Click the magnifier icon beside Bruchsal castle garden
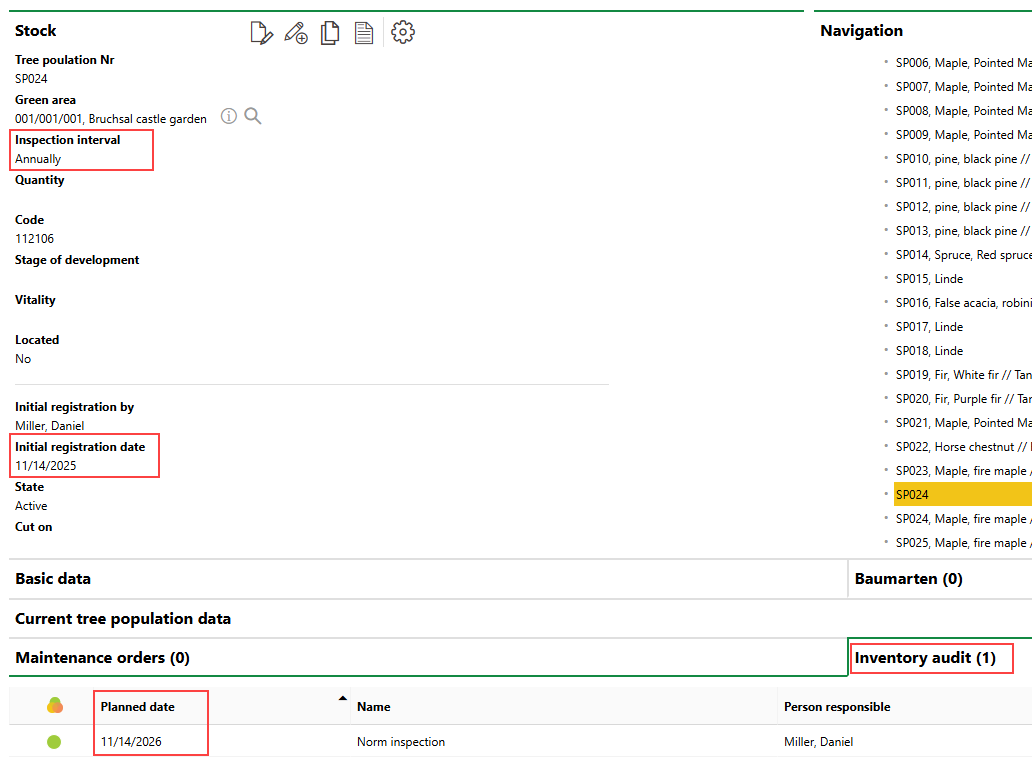Image resolution: width=1032 pixels, height=762 pixels. 253,117
